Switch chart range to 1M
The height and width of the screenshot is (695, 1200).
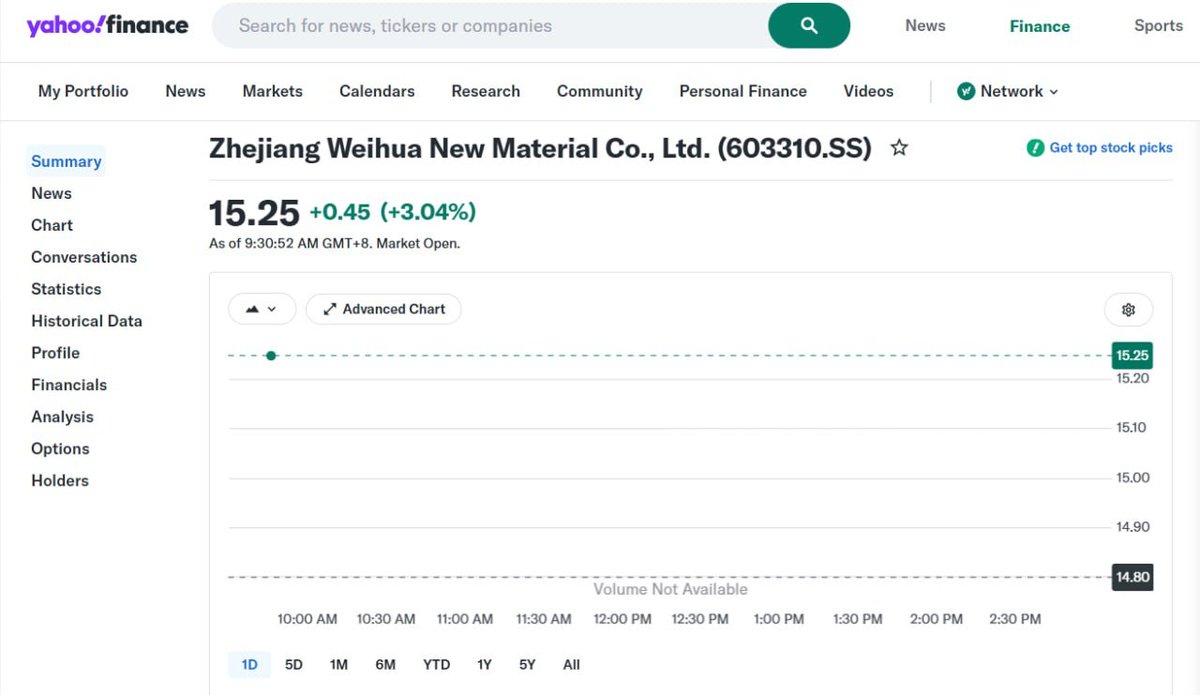(x=339, y=664)
